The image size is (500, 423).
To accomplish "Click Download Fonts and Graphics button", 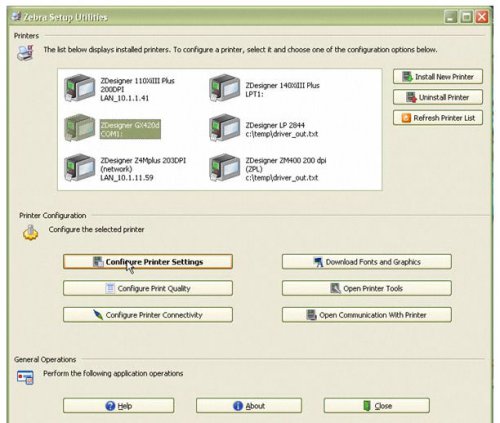I will (367, 262).
